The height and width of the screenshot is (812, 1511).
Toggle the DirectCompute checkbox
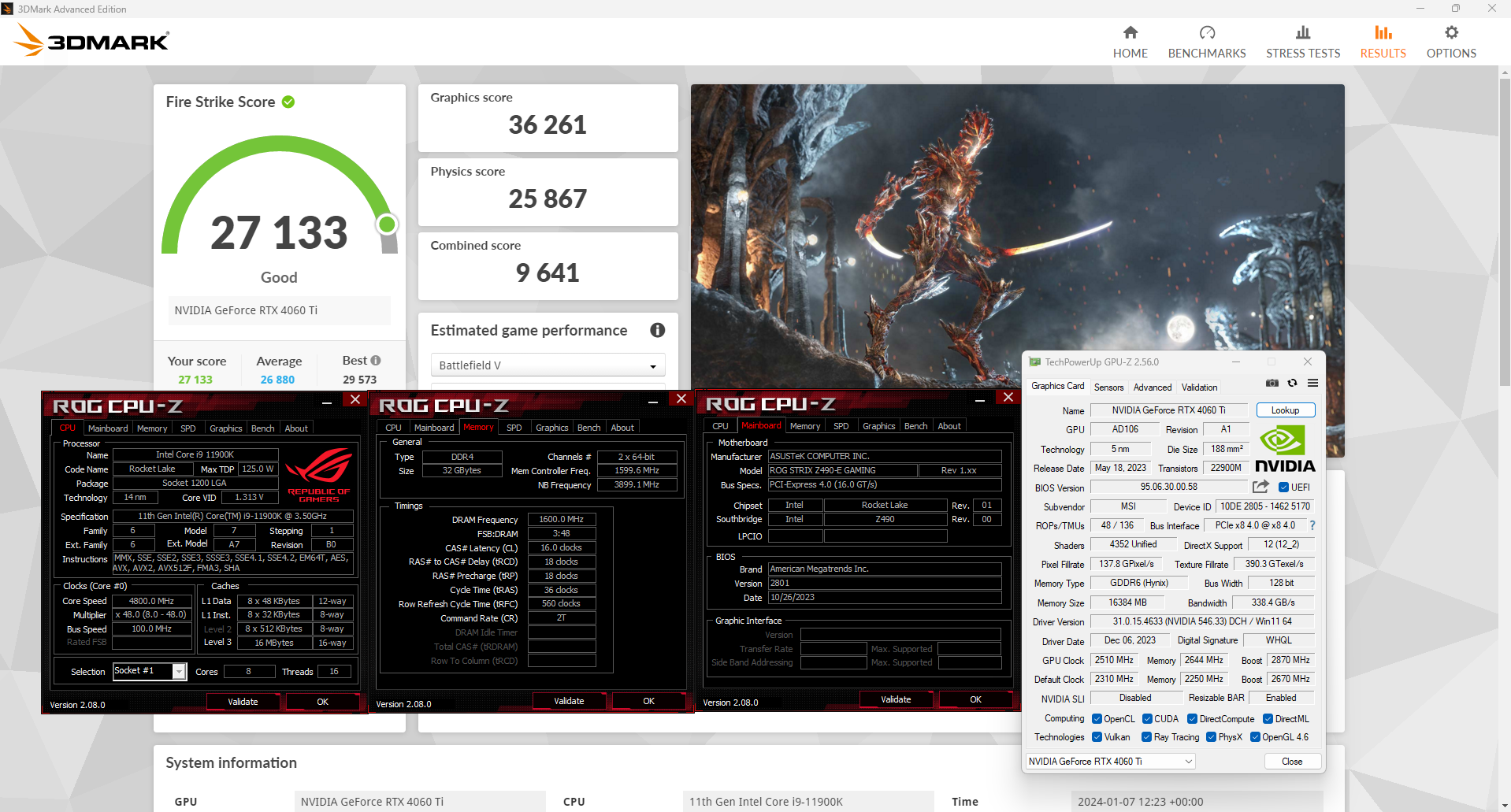click(1192, 718)
